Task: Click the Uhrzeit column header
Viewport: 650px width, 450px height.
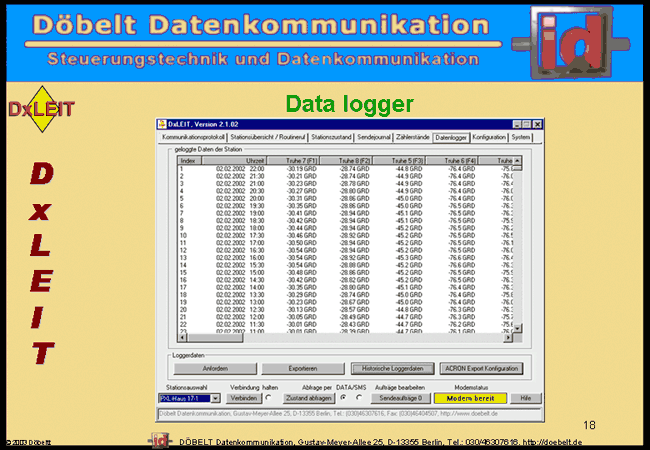Action: (x=234, y=160)
